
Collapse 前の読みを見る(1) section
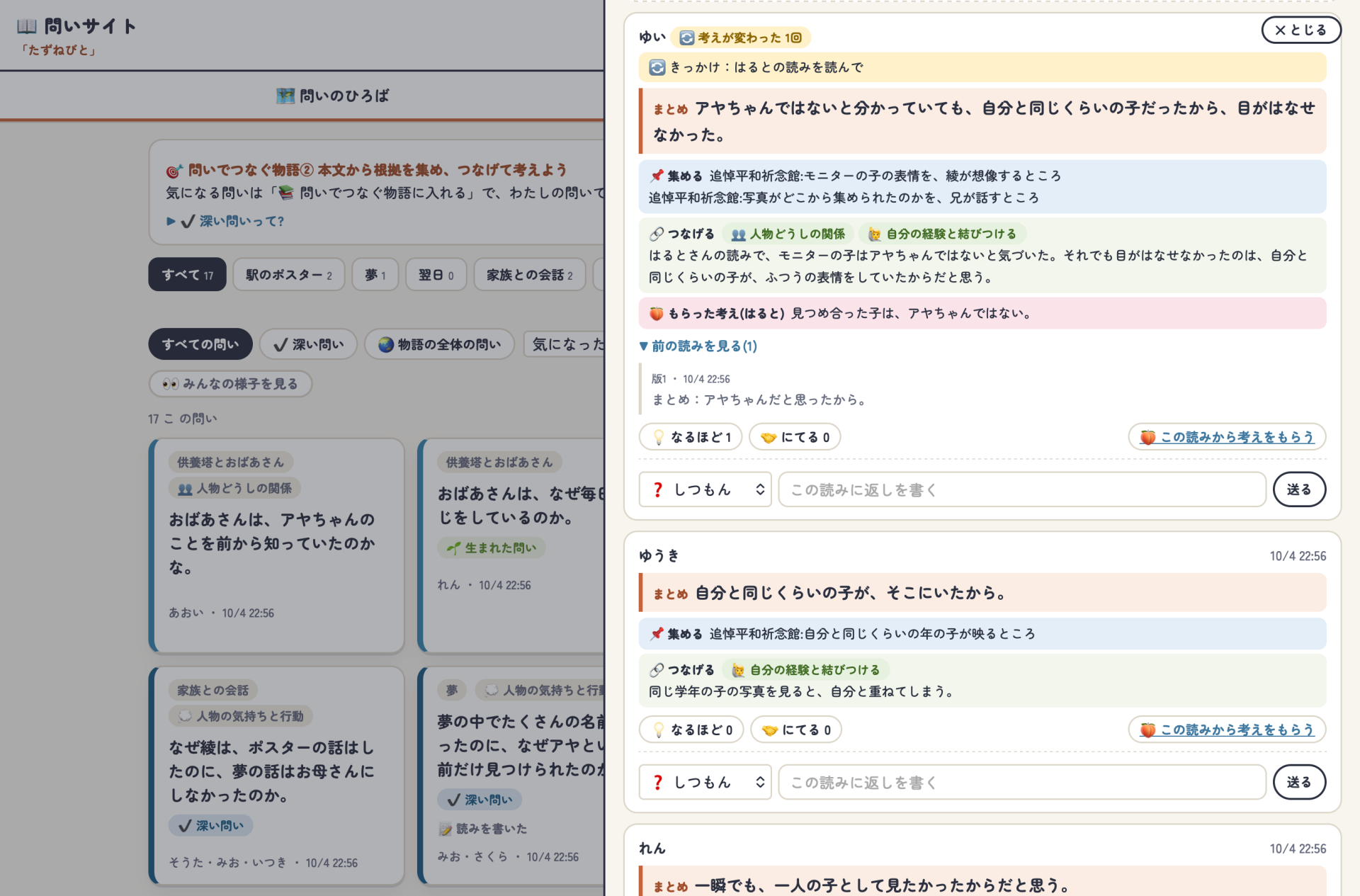click(698, 346)
